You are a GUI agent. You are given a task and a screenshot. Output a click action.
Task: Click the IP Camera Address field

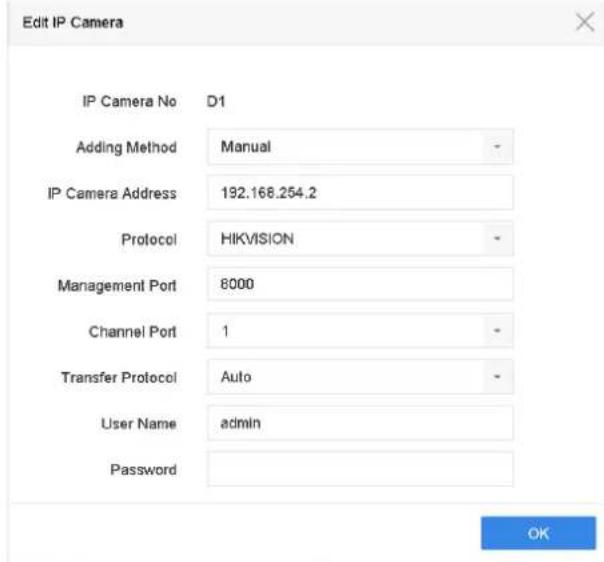360,193
